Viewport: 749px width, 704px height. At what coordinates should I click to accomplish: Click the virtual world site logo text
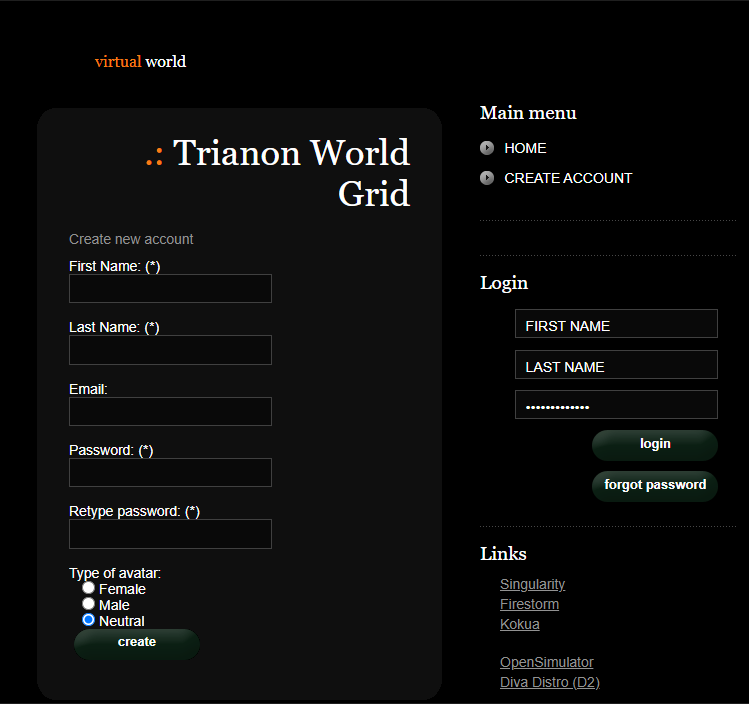click(x=140, y=62)
